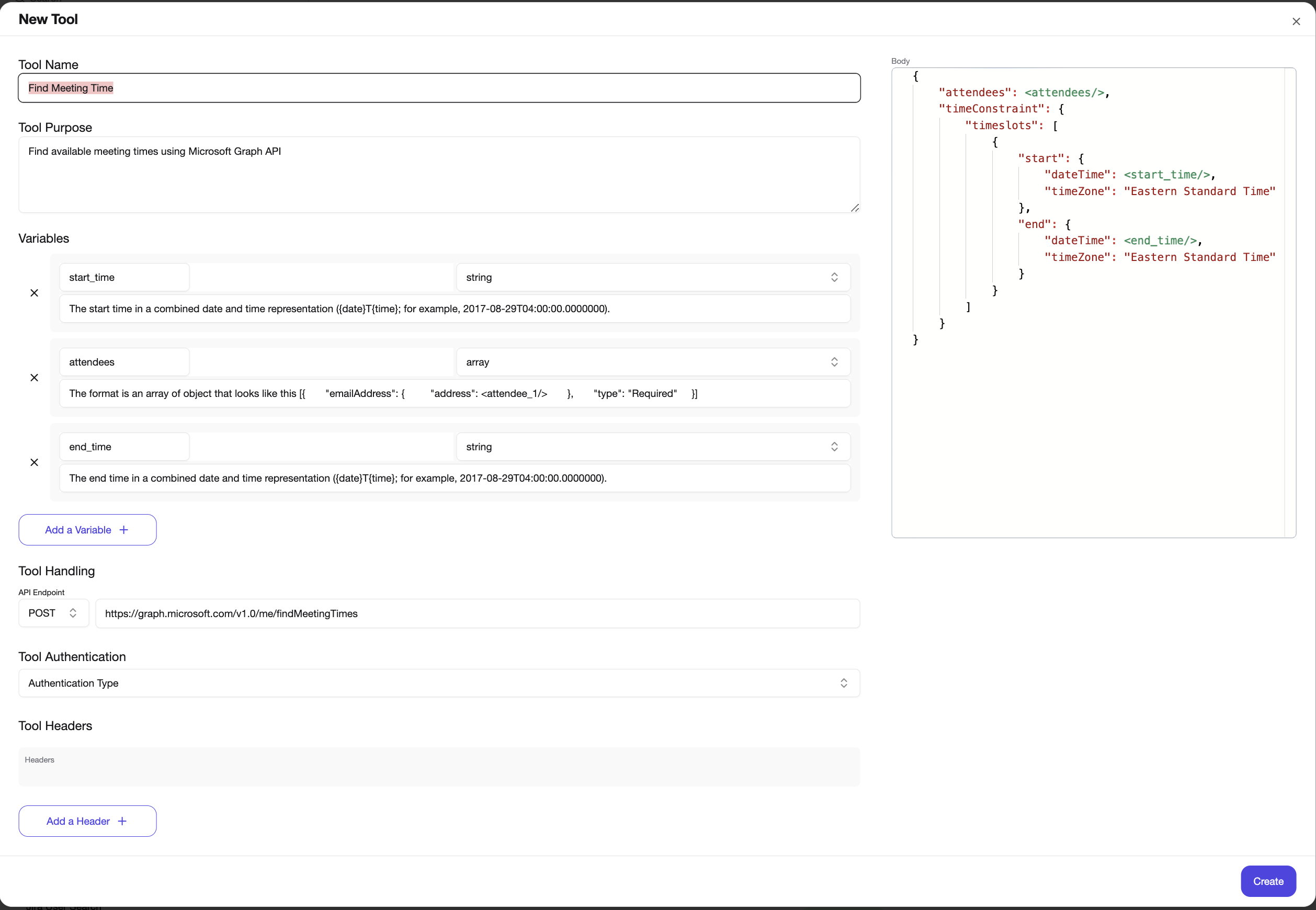
Task: Click the <start_time/> placeholder in Body
Action: 1166,175
